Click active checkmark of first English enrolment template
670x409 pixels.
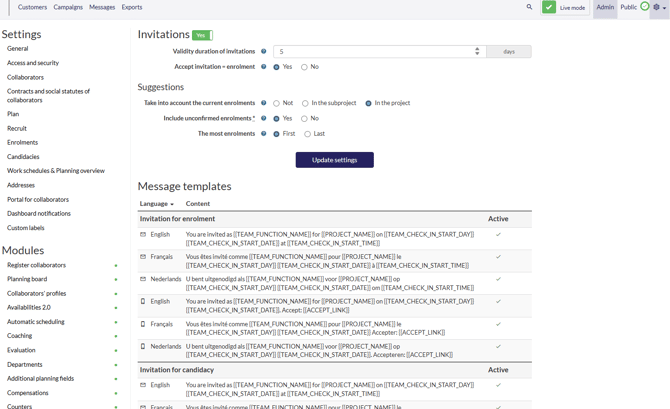pyautogui.click(x=498, y=235)
